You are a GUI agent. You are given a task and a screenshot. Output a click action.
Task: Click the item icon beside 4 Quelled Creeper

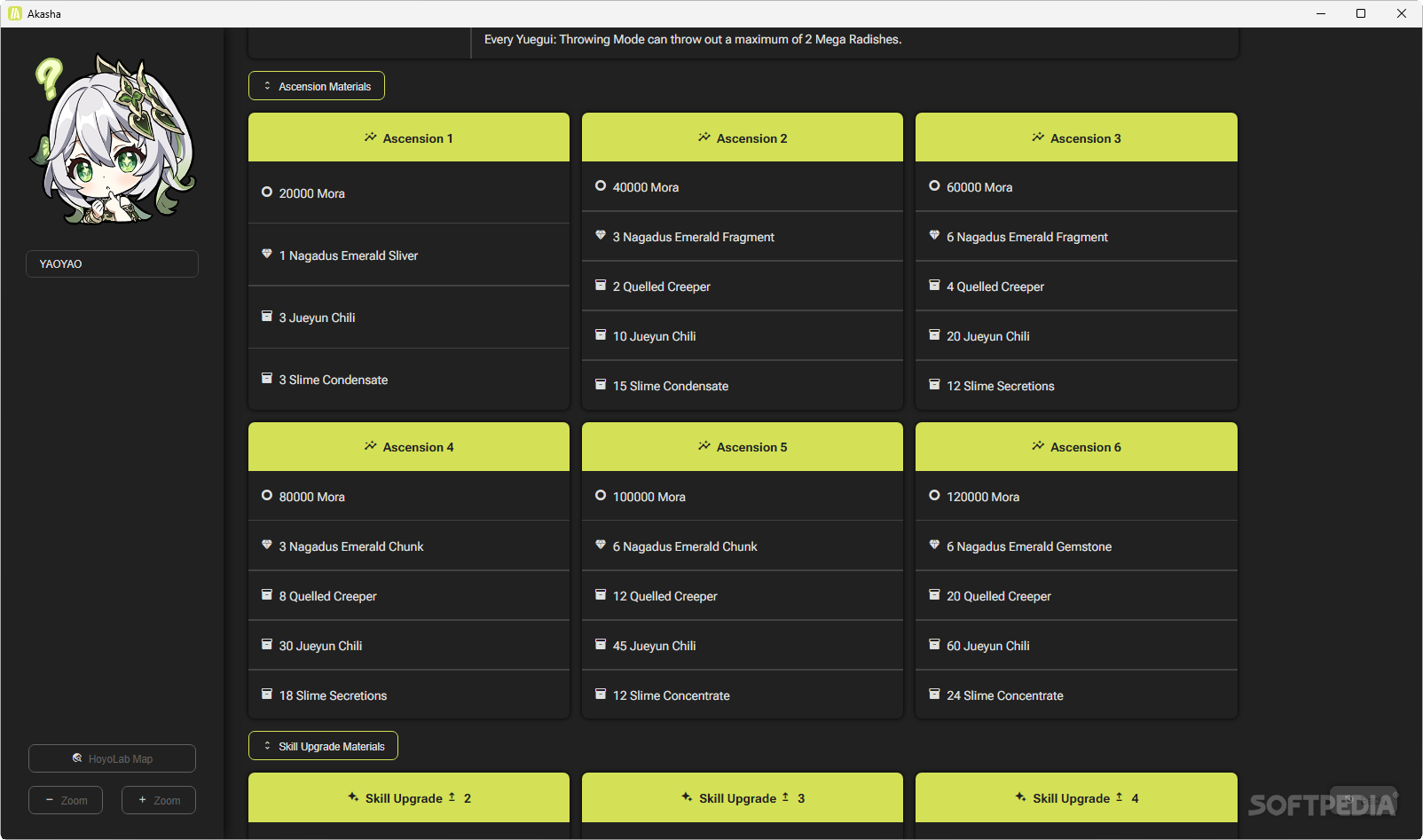tap(934, 285)
